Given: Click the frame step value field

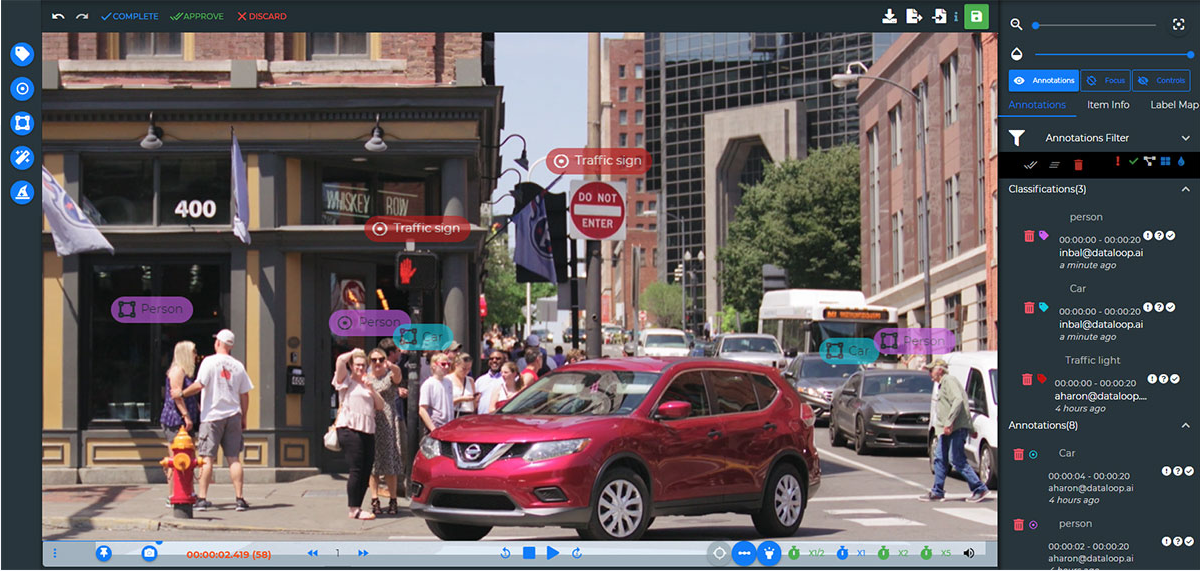Looking at the screenshot, I should 338,553.
